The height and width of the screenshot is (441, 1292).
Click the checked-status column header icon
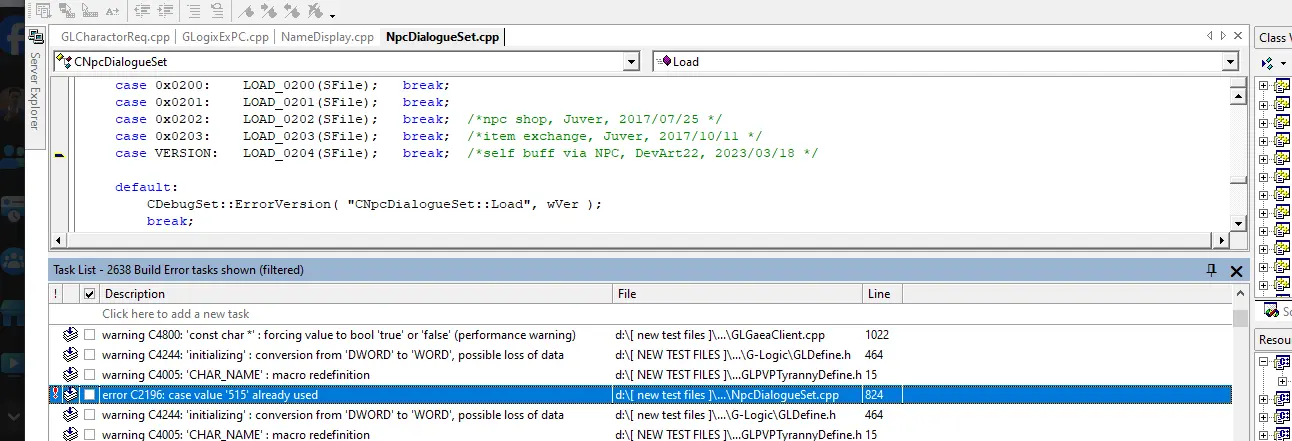click(90, 294)
